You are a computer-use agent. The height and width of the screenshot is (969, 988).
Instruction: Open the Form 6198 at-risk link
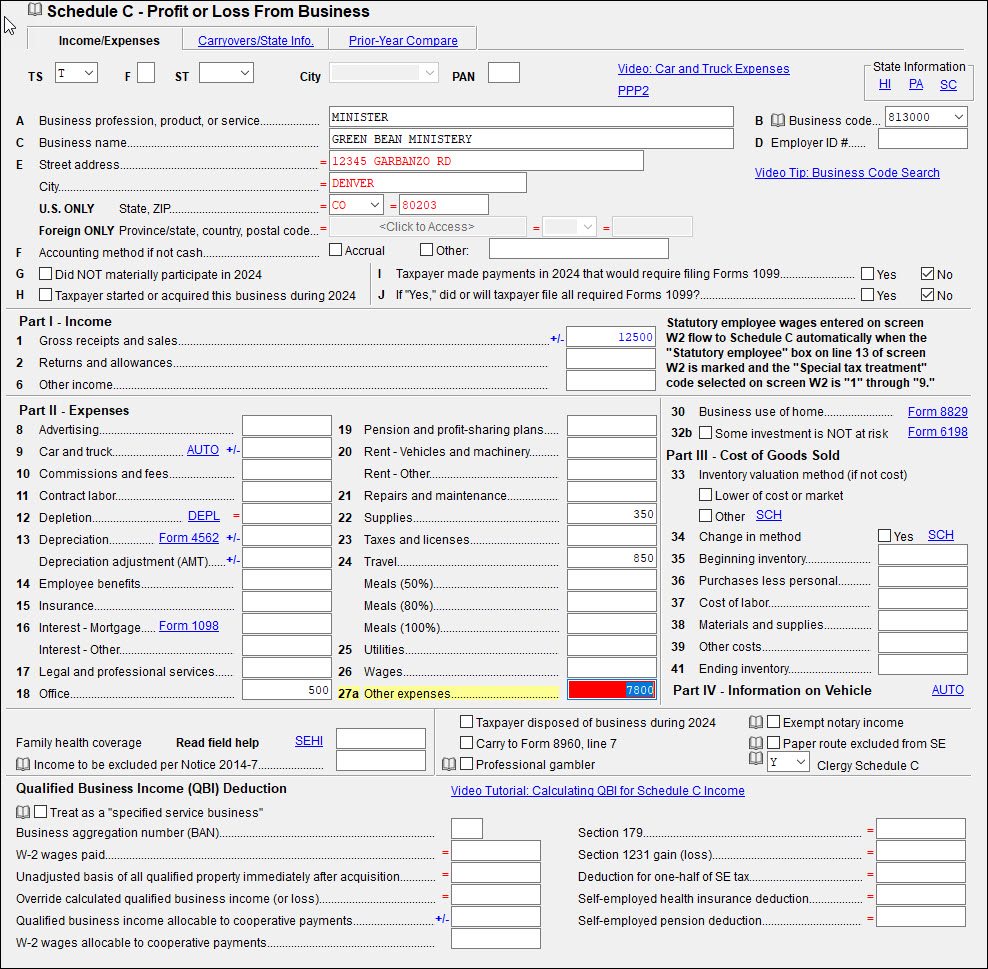tap(938, 432)
